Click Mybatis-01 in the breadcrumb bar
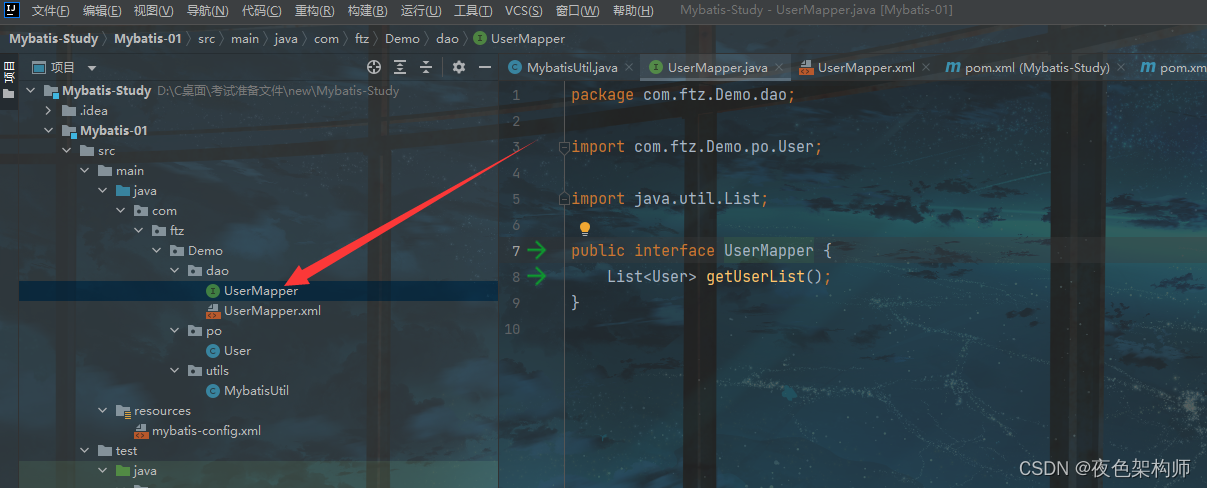 tap(147, 39)
